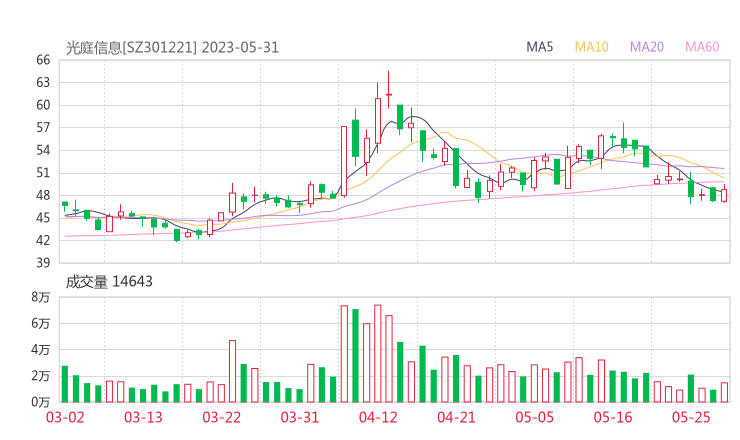Click the 04-21 date axis label
The height and width of the screenshot is (440, 740).
(x=456, y=417)
